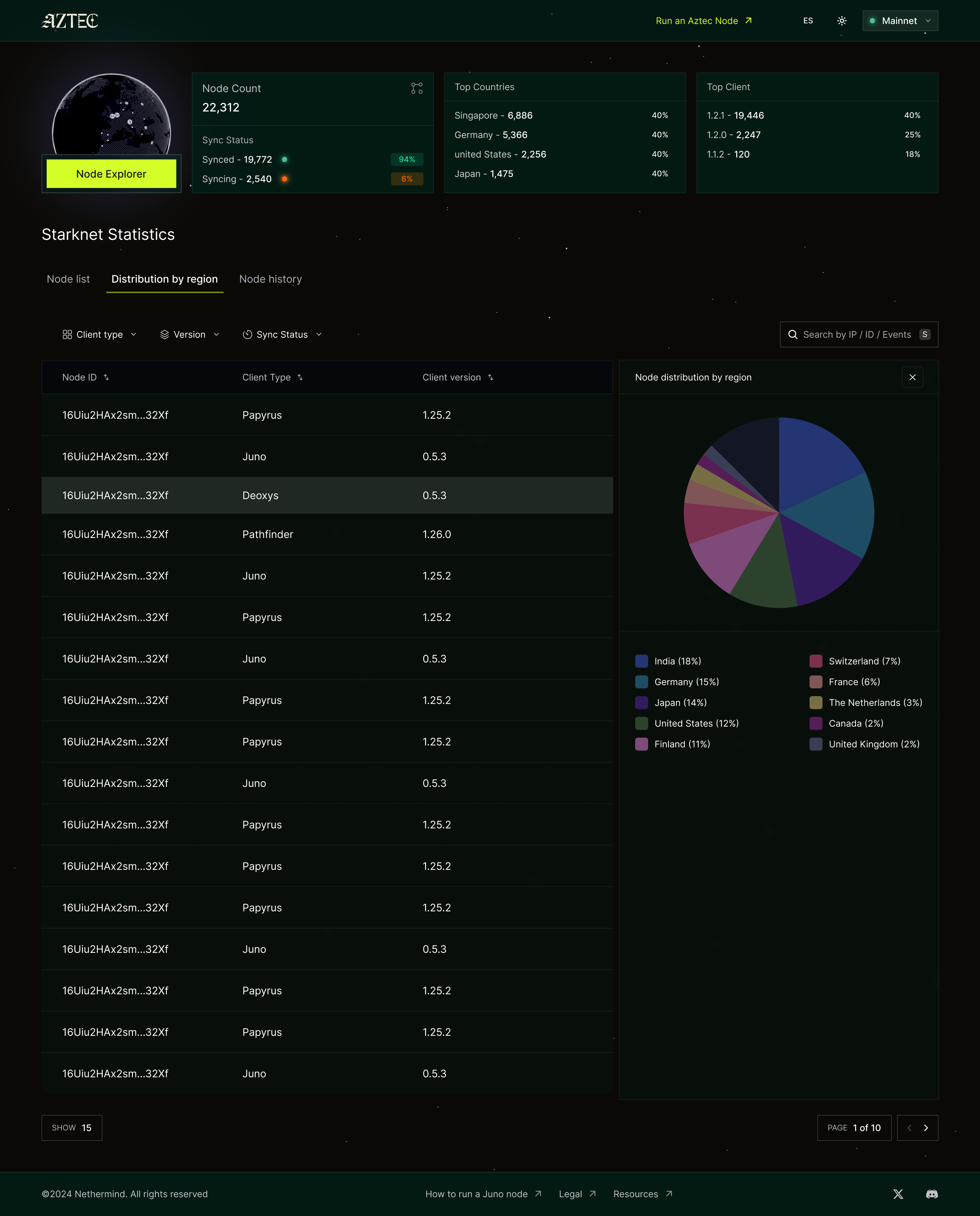The height and width of the screenshot is (1216, 980).
Task: Select the Deoxys node row
Action: [327, 496]
